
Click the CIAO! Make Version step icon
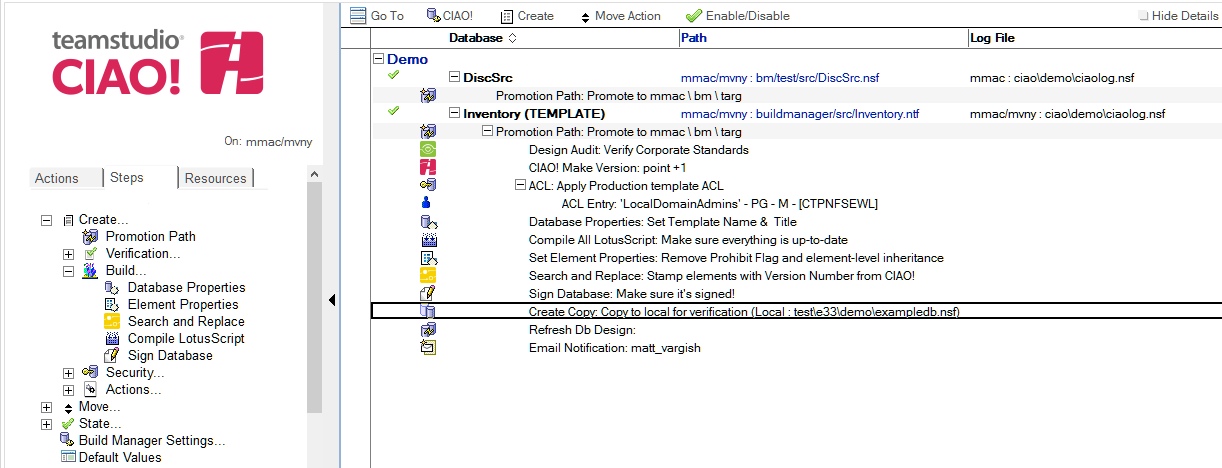[428, 168]
